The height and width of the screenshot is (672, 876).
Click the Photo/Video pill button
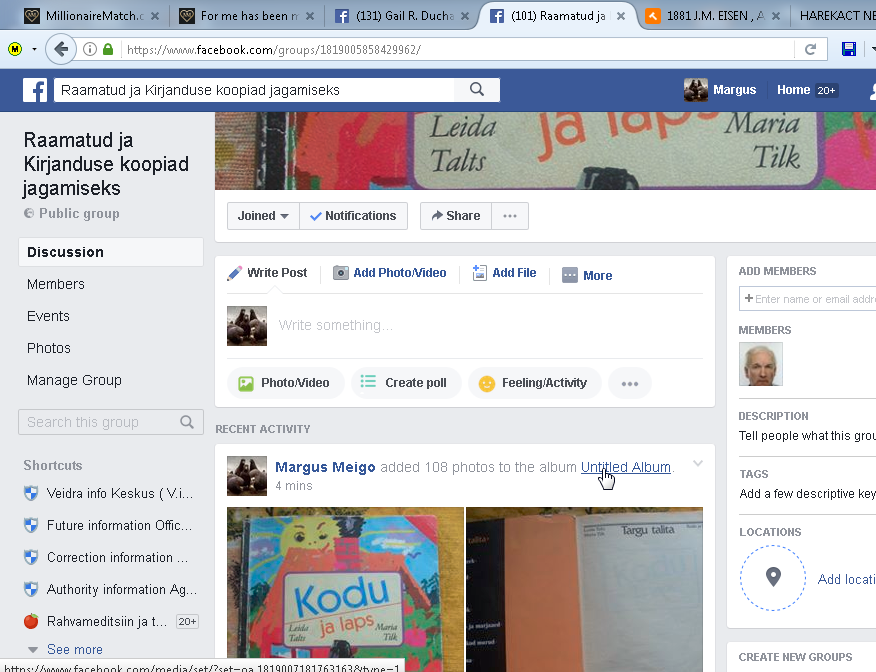pyautogui.click(x=285, y=383)
